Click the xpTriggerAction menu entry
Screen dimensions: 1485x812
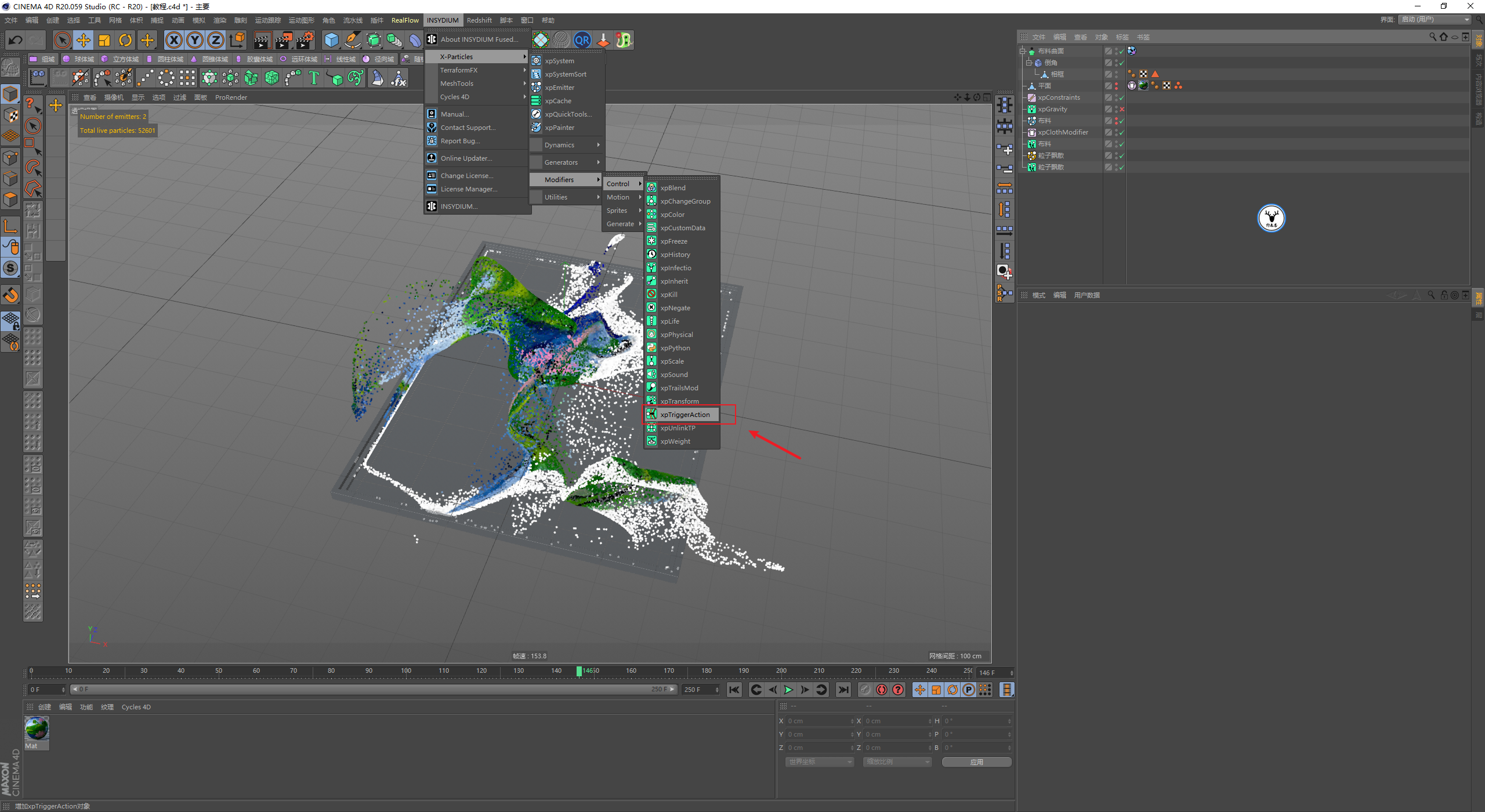coord(684,415)
